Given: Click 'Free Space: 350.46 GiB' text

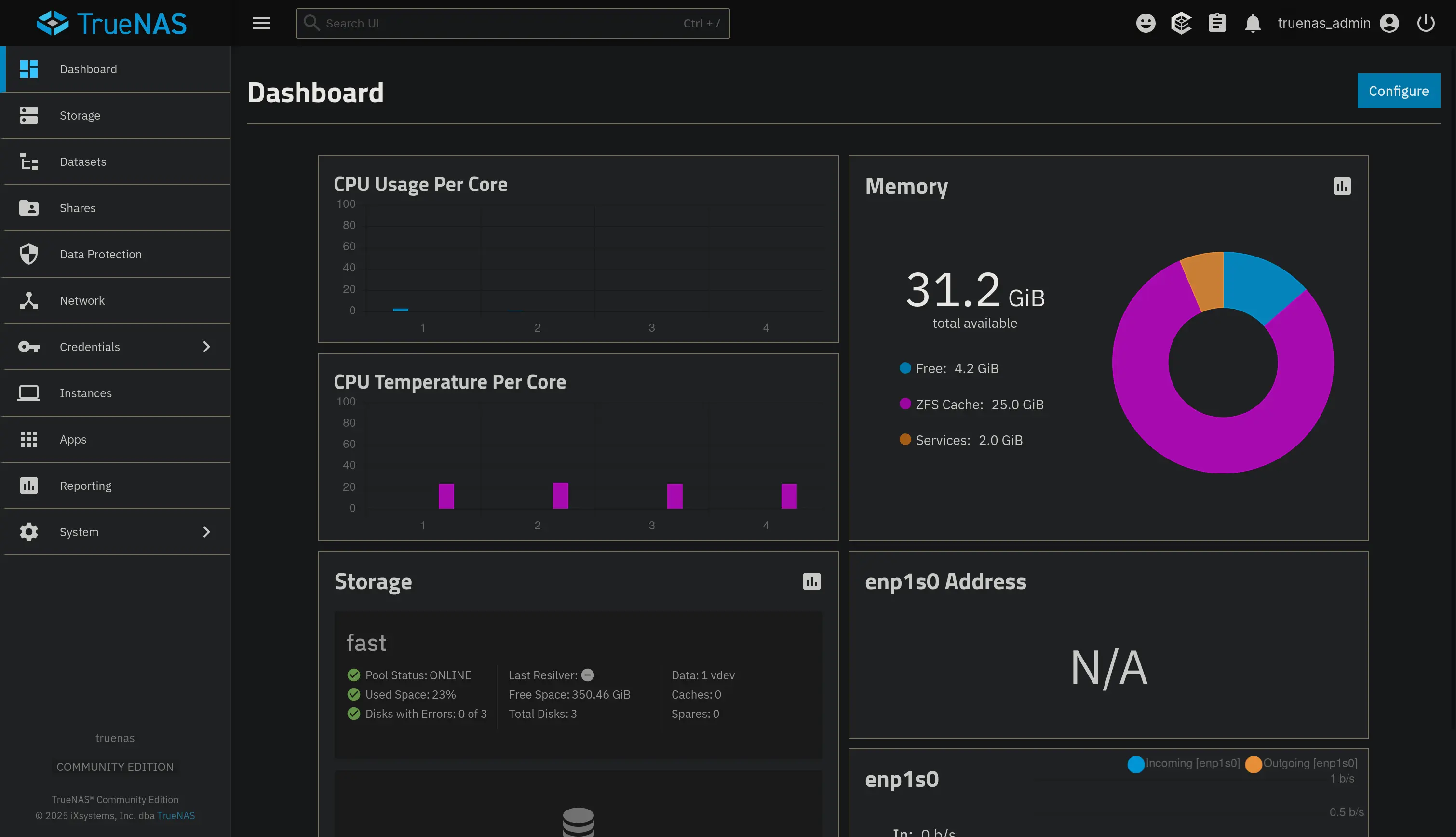Looking at the screenshot, I should pyautogui.click(x=569, y=694).
